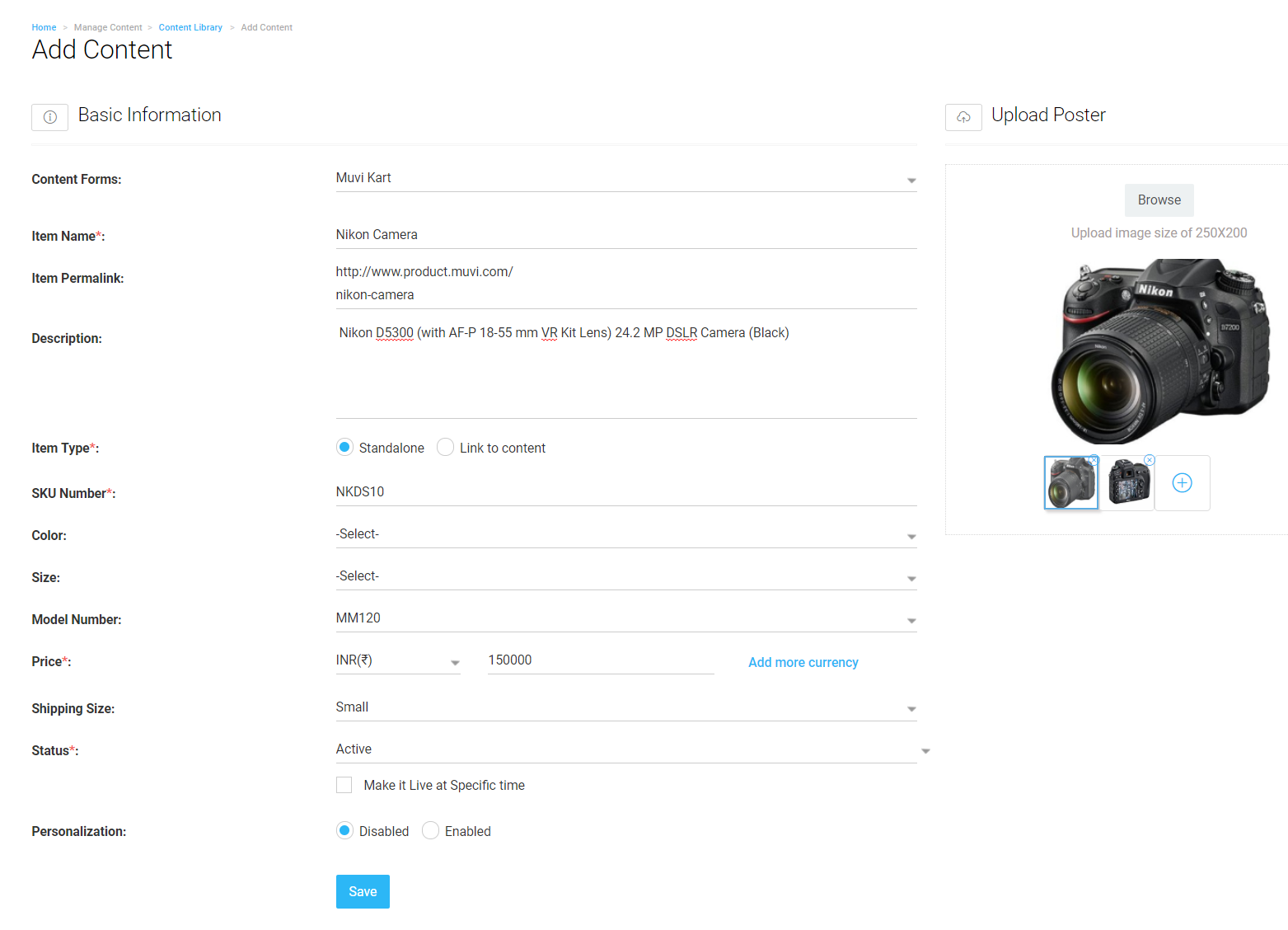
Task: Click the SKU Number field
Action: (626, 492)
